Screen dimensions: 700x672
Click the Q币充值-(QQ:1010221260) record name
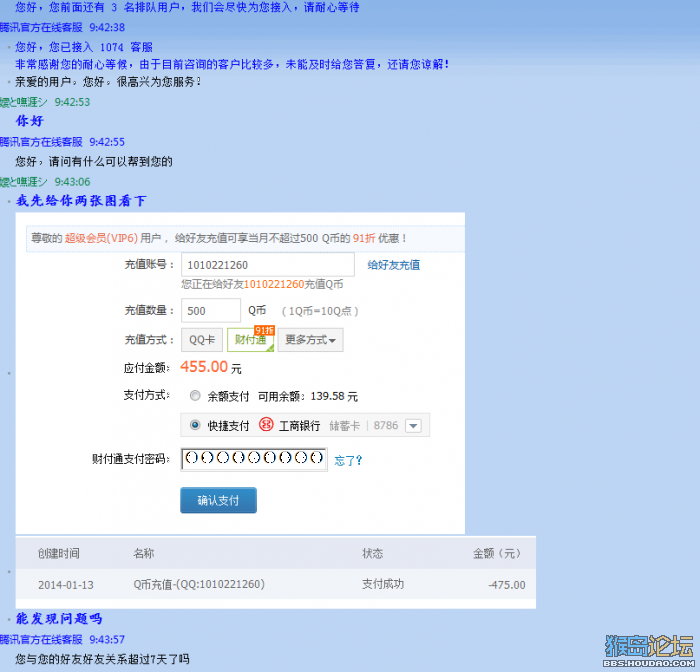coord(199,584)
